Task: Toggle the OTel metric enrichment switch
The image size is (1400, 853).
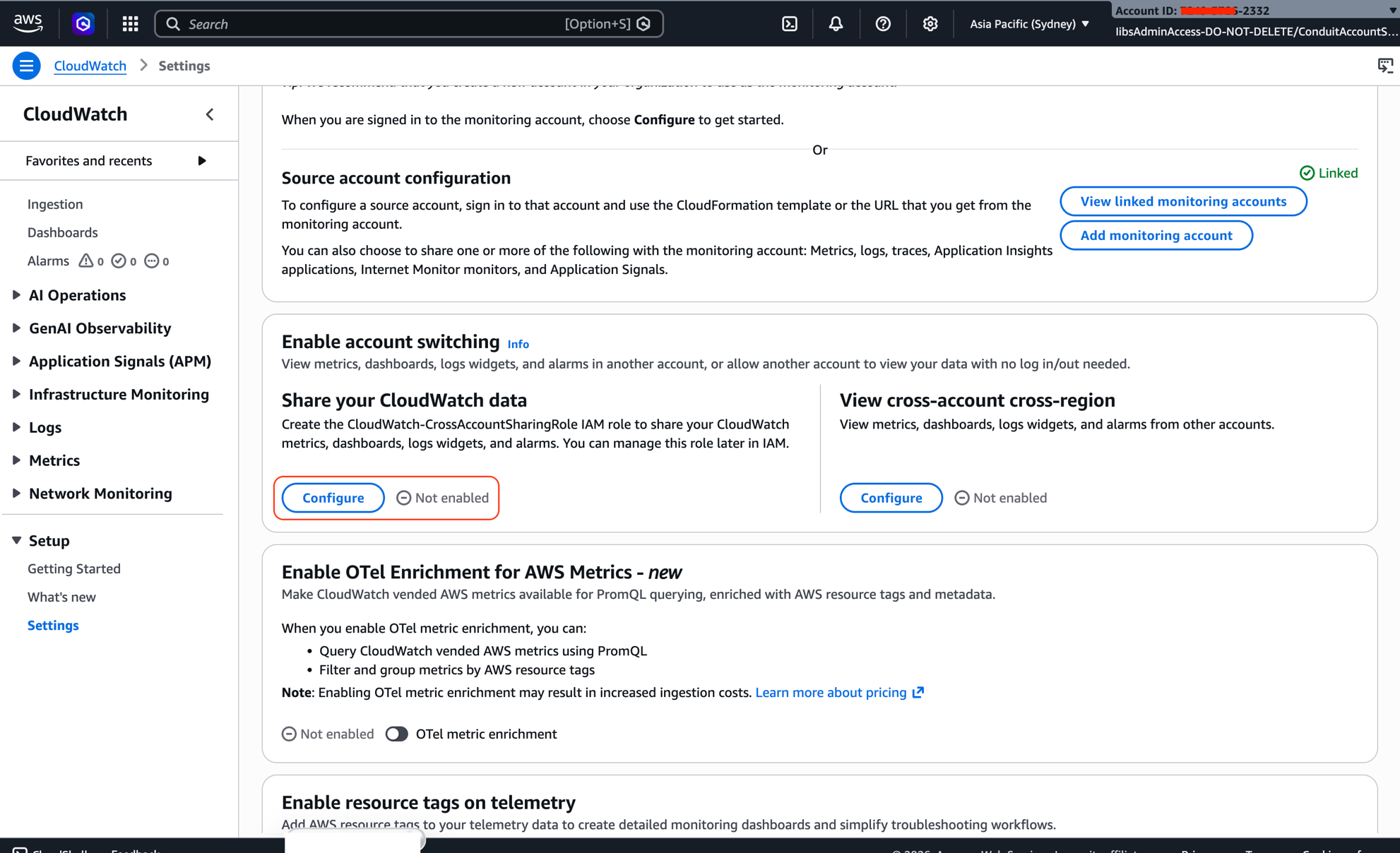Action: tap(396, 734)
